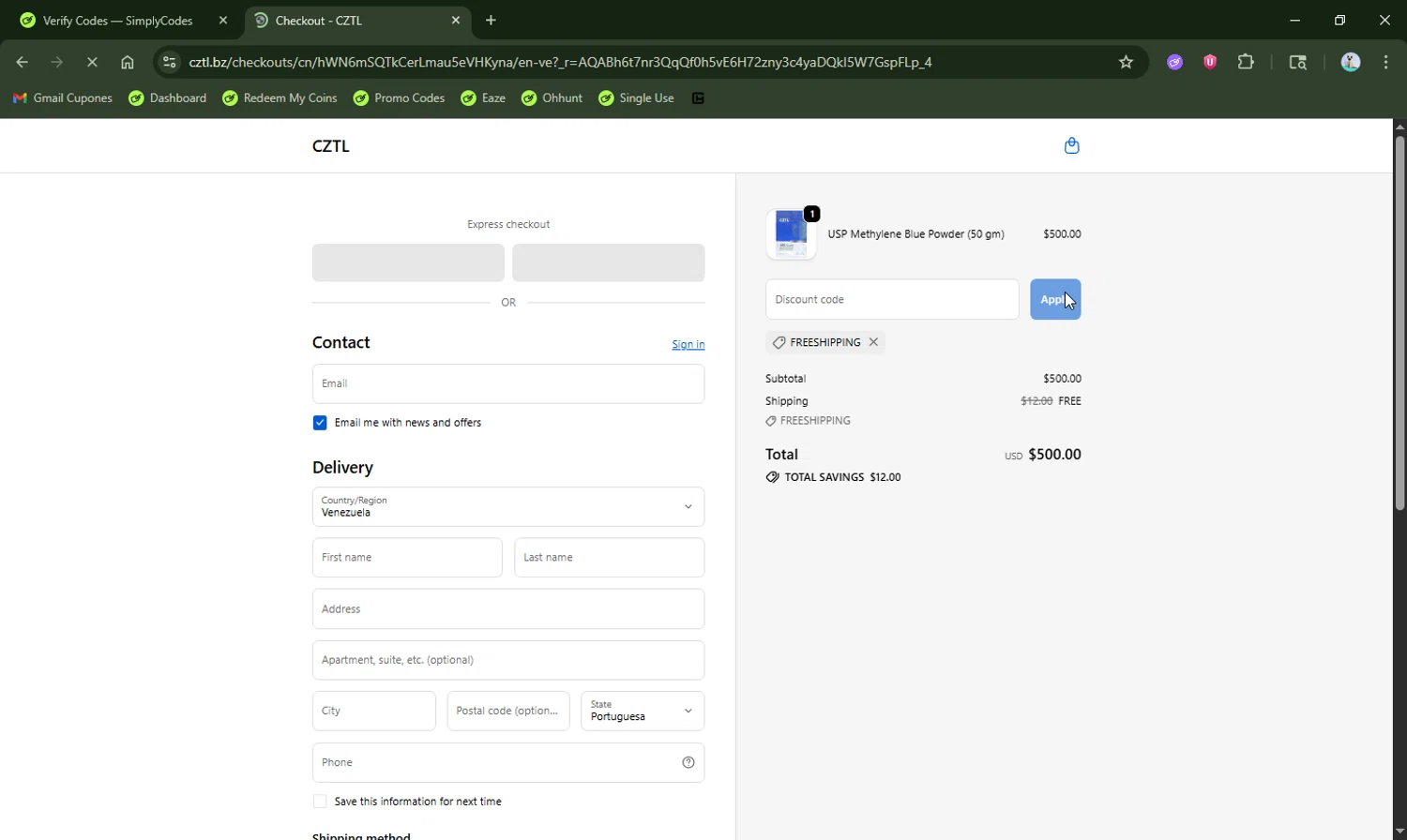
Task: Focus the Postal code field
Action: (508, 711)
